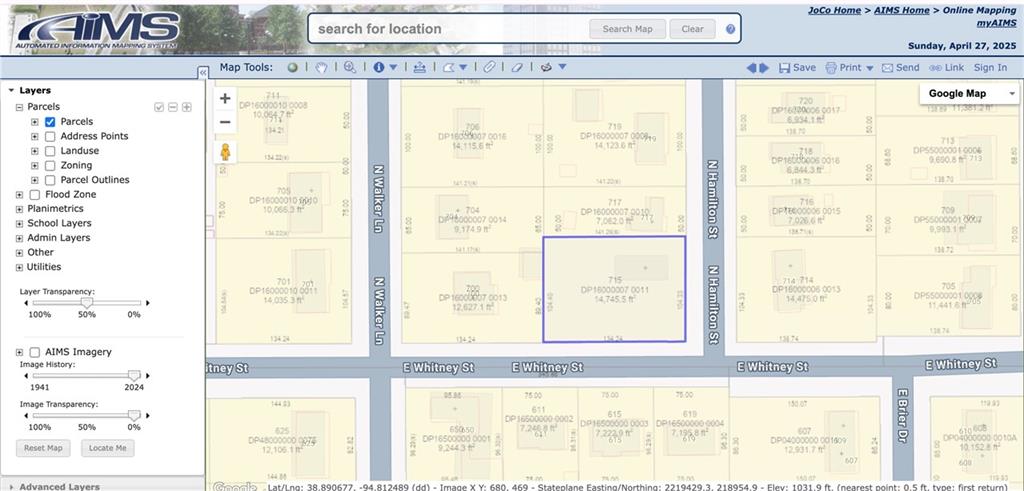Open the Advanced Layers section
The height and width of the screenshot is (491, 1024).
(59, 486)
